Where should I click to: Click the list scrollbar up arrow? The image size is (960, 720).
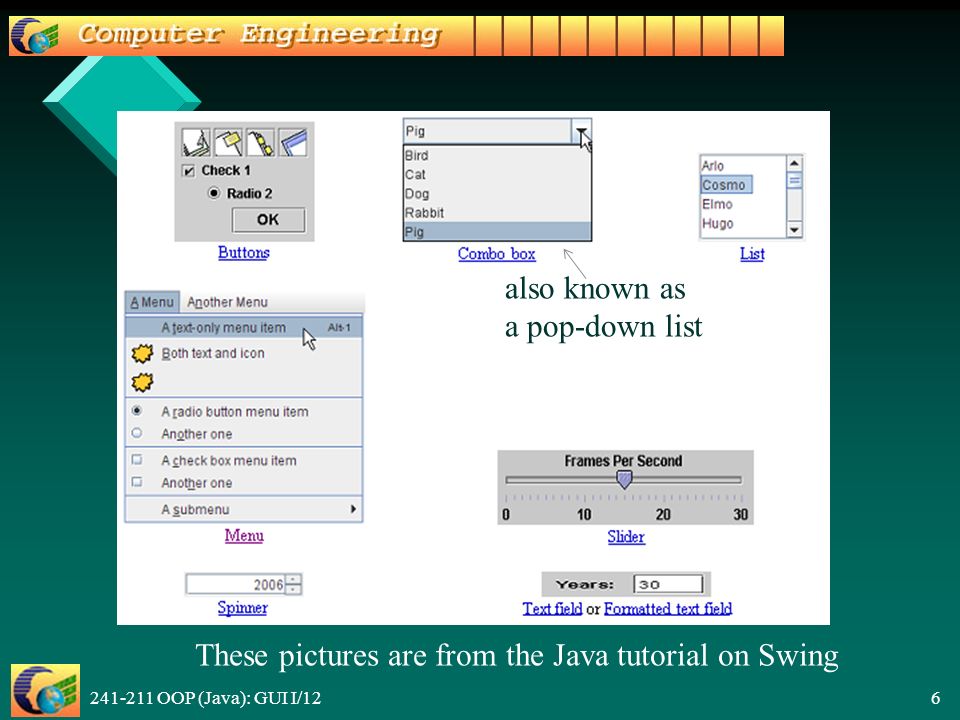point(794,163)
